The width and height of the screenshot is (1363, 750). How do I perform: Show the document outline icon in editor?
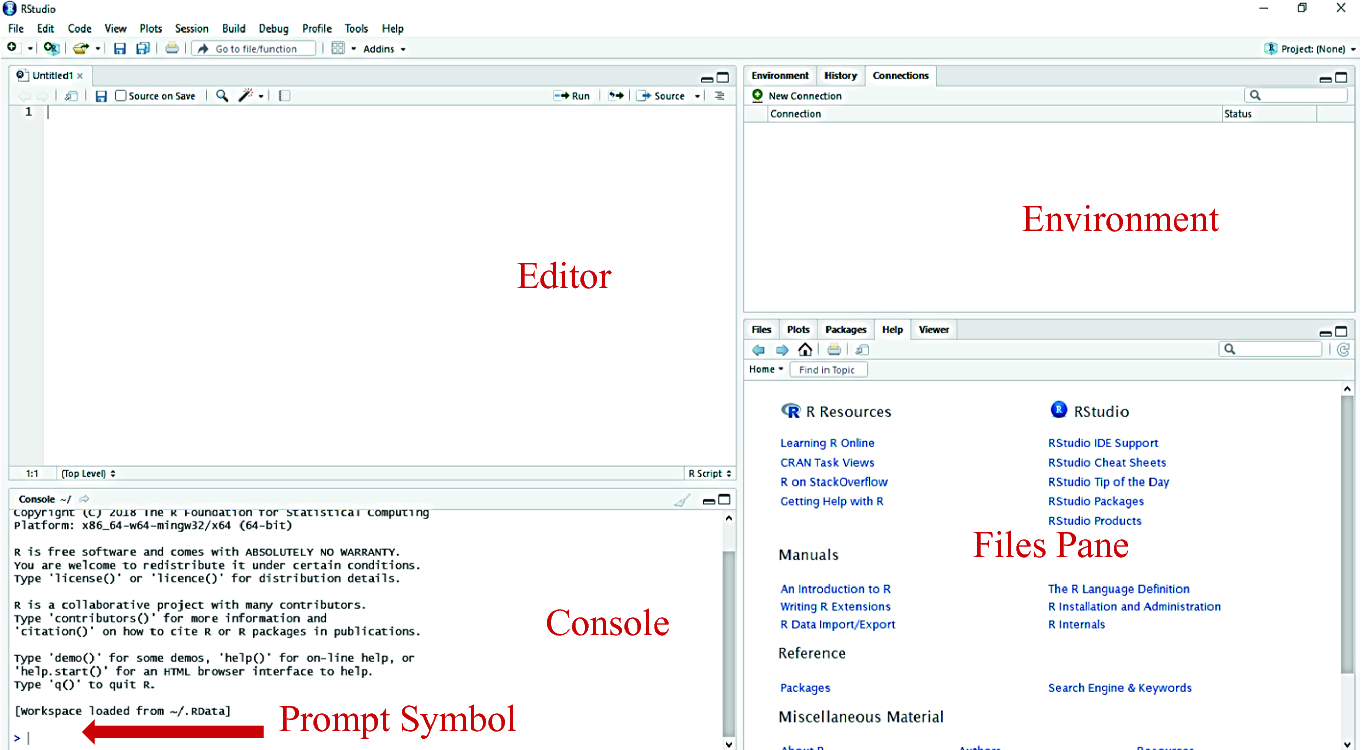(x=719, y=96)
